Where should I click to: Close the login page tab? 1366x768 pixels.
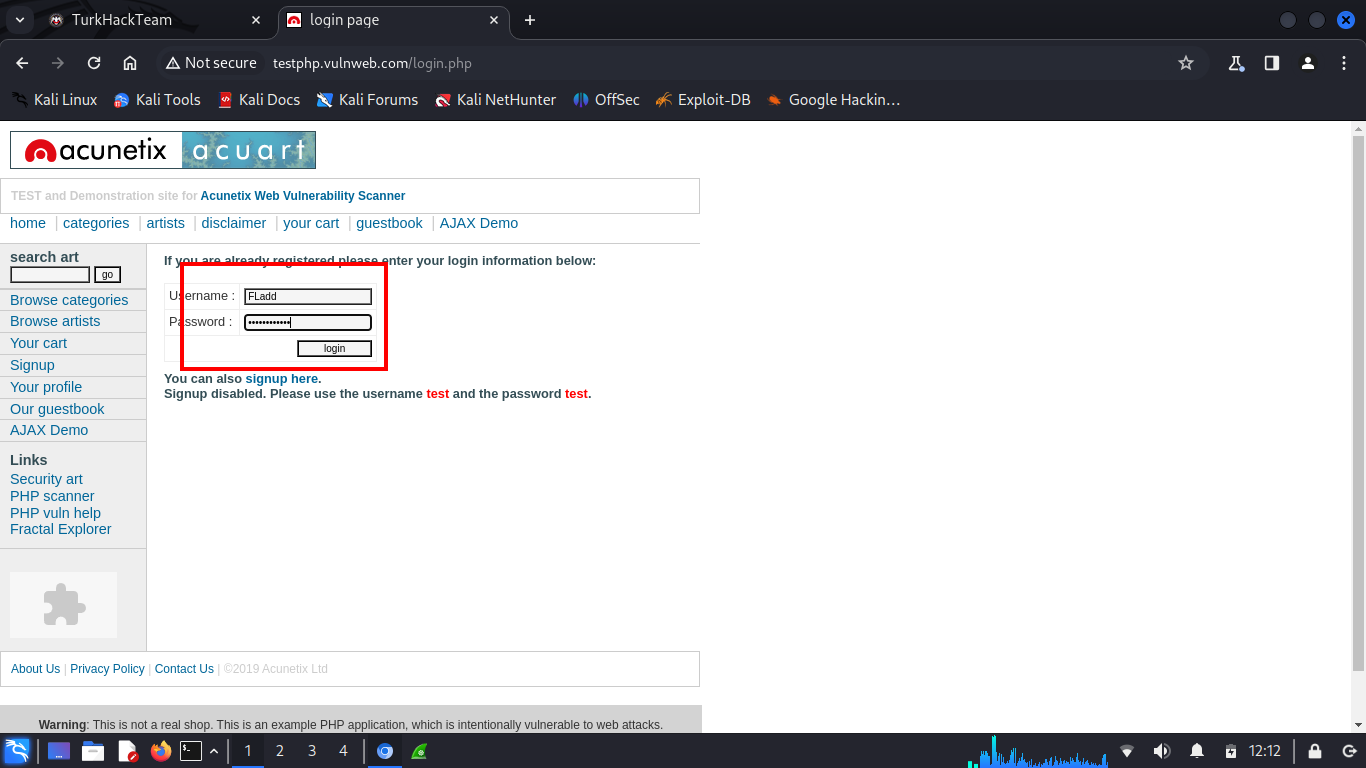(x=494, y=20)
